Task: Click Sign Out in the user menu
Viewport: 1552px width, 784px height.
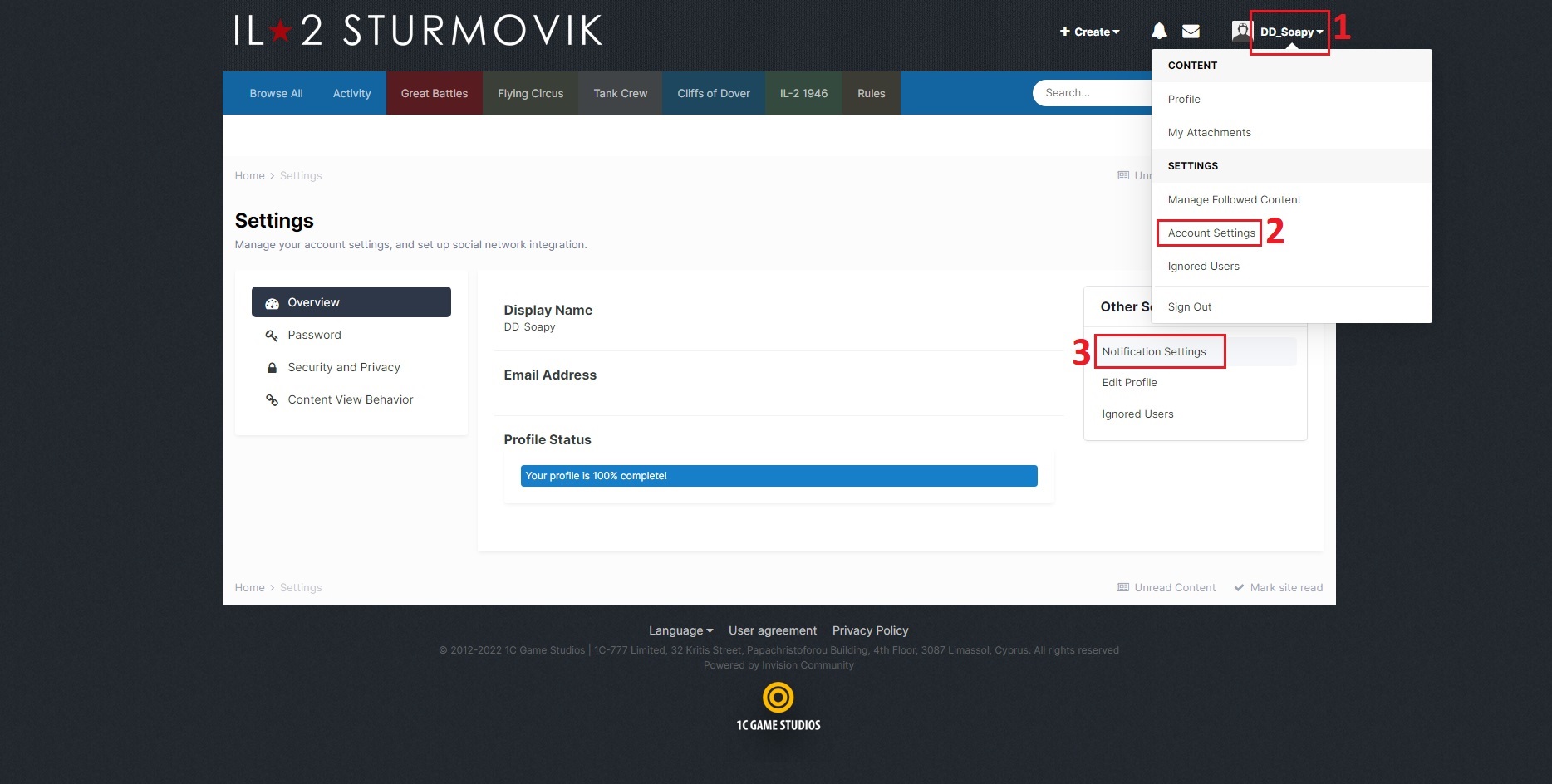Action: click(1291, 306)
